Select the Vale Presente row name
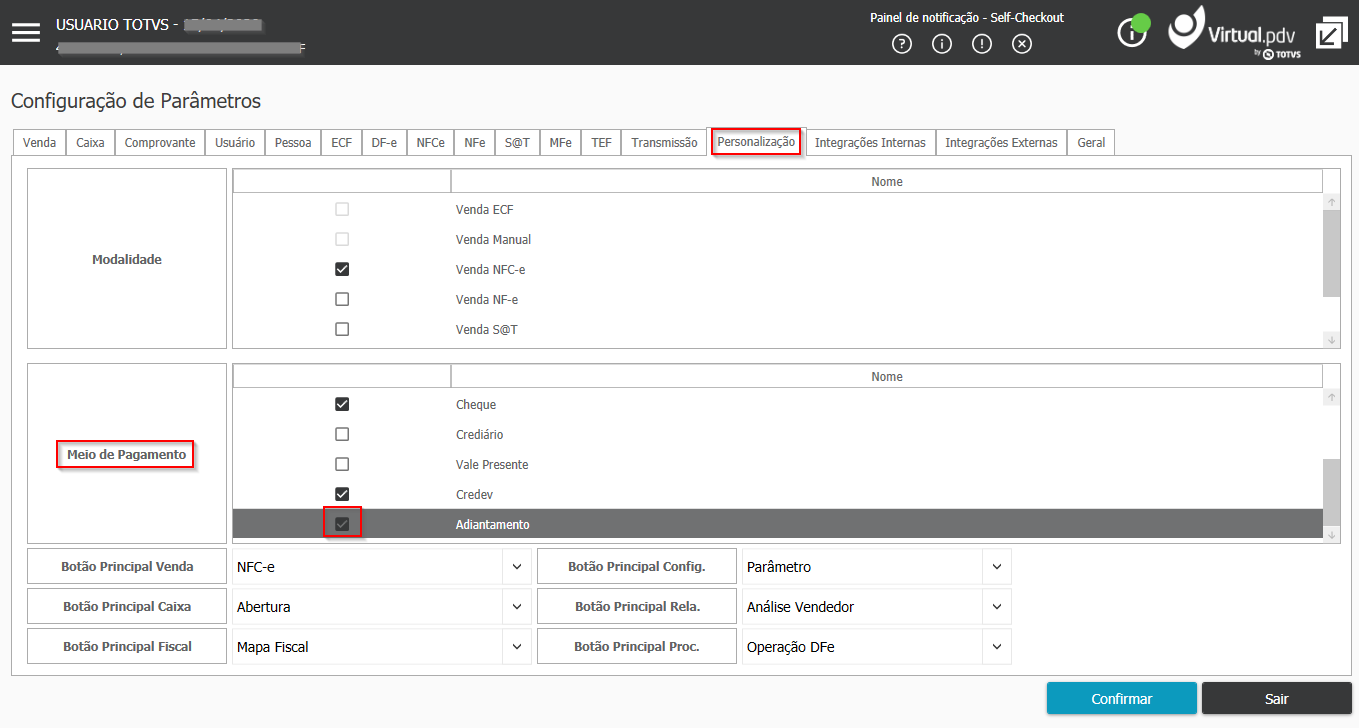This screenshot has height=728, width=1359. point(492,465)
